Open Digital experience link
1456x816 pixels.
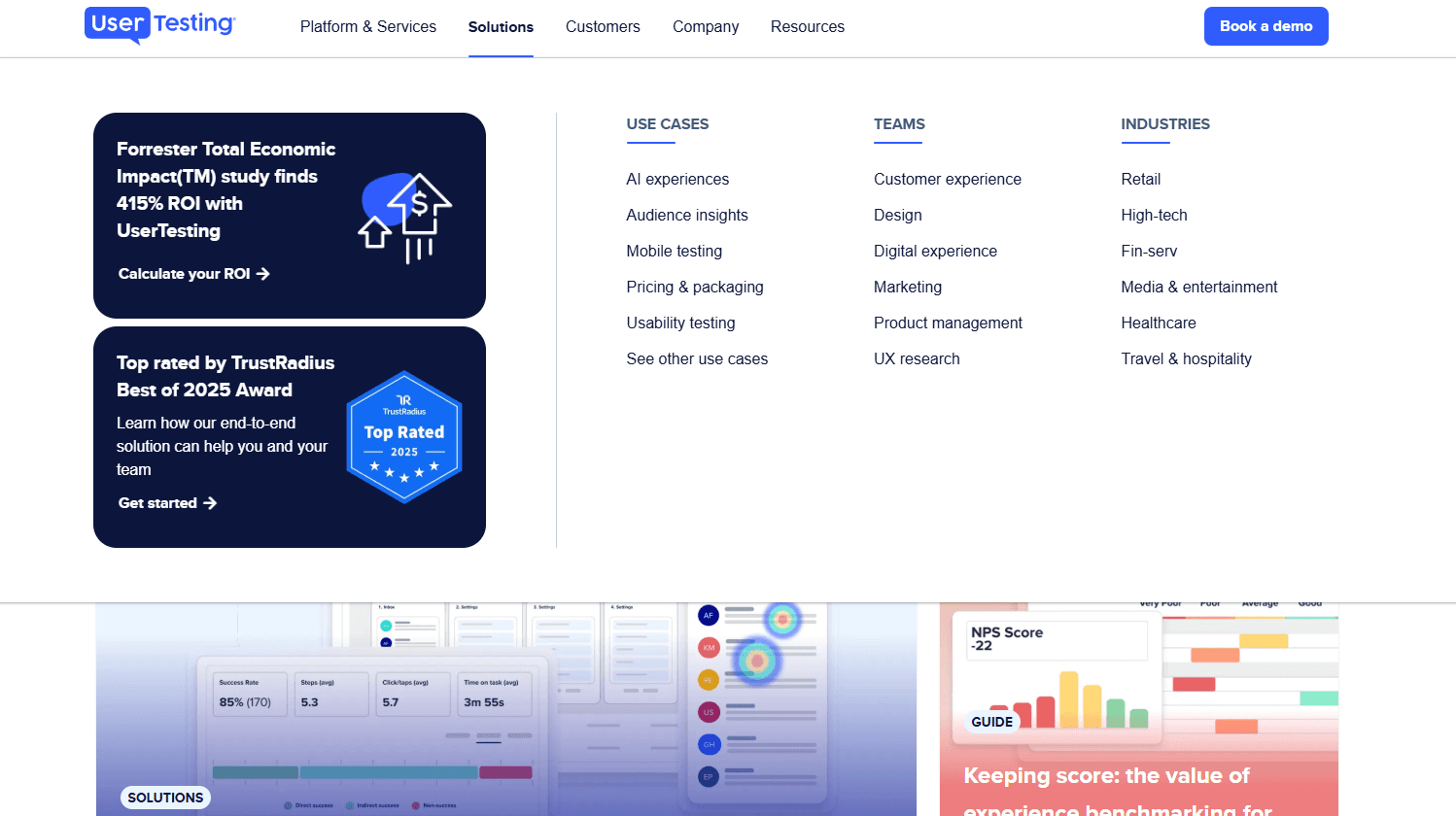tap(935, 252)
